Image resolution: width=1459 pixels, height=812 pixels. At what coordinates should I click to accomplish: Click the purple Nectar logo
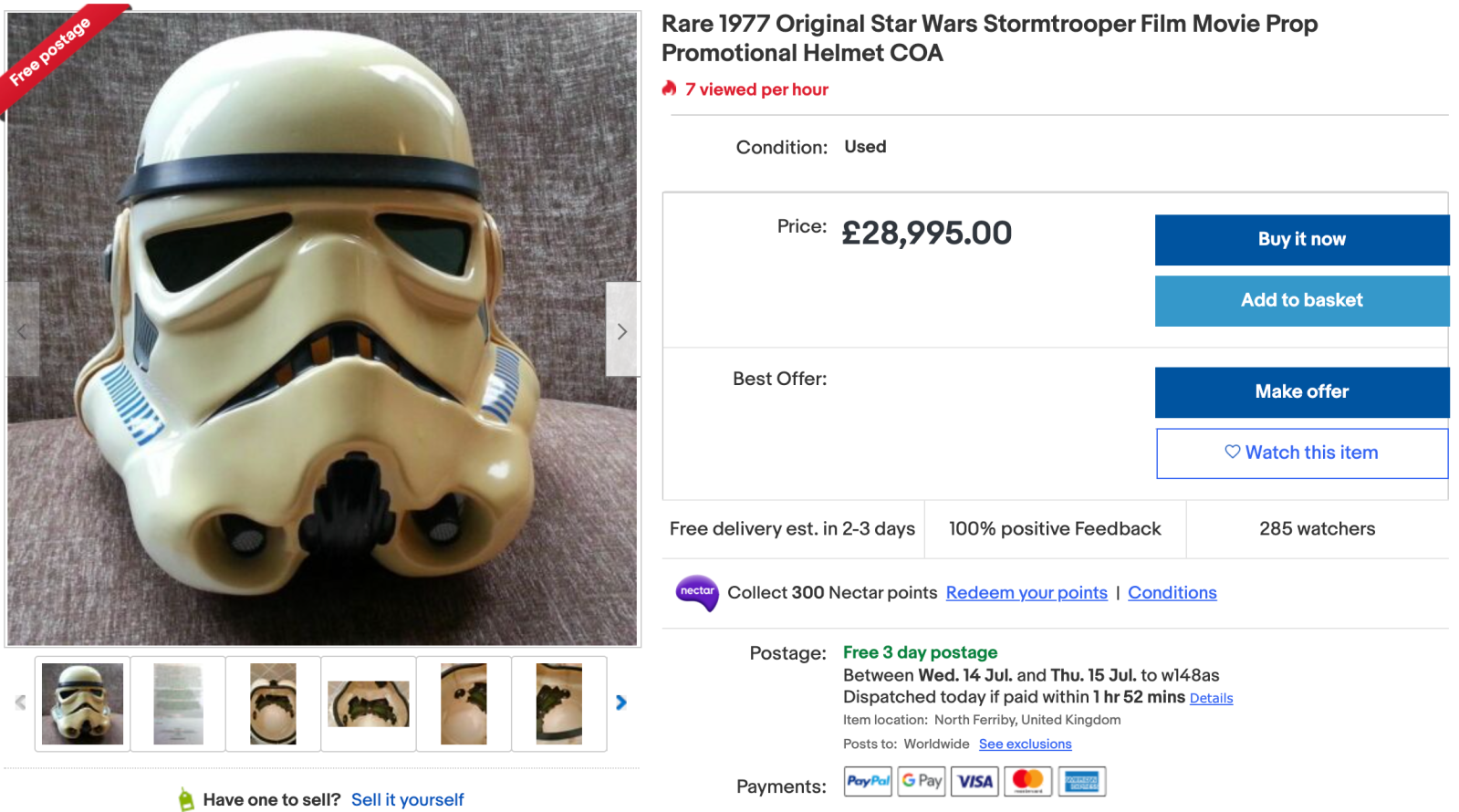point(697,592)
